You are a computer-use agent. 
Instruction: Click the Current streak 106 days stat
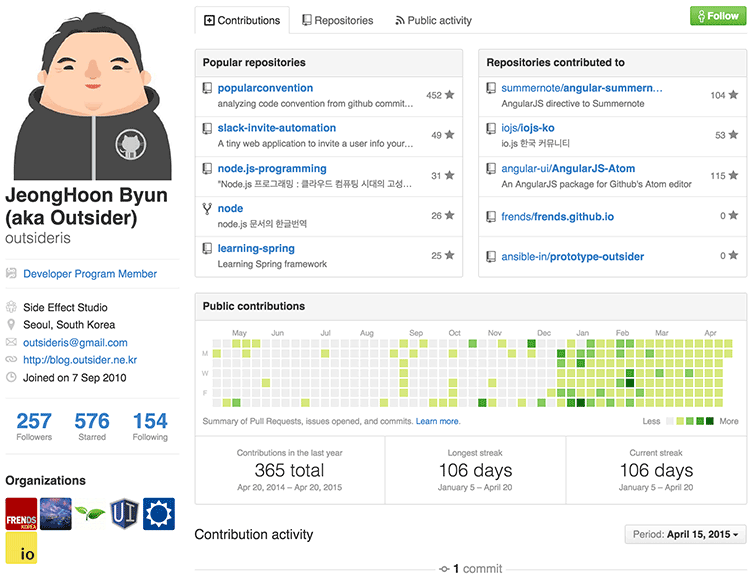coord(656,470)
